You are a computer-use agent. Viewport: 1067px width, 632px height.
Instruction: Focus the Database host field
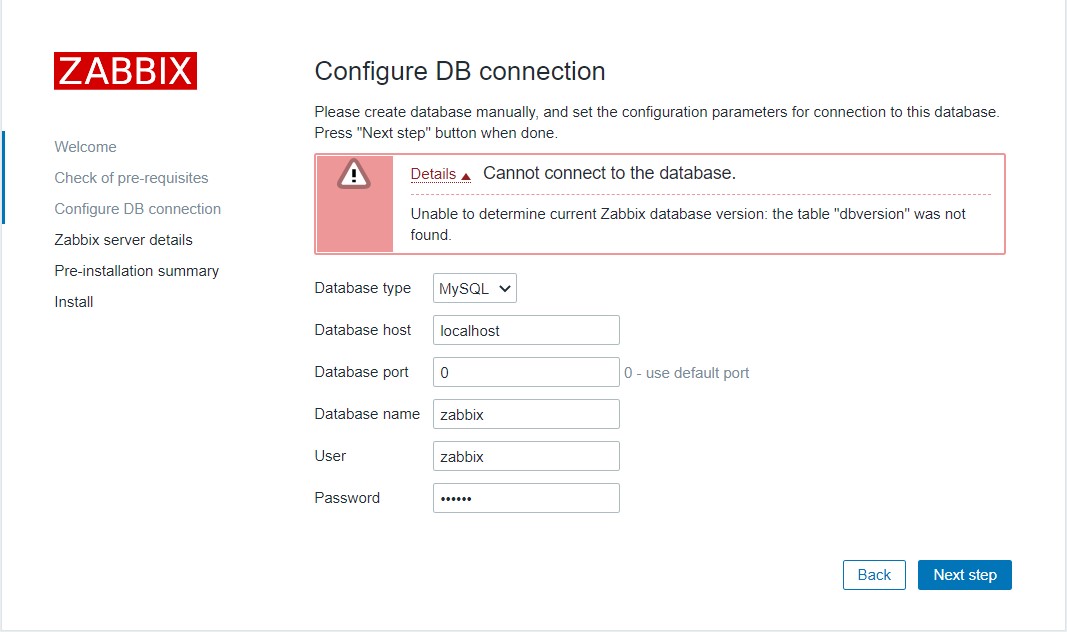click(x=526, y=330)
